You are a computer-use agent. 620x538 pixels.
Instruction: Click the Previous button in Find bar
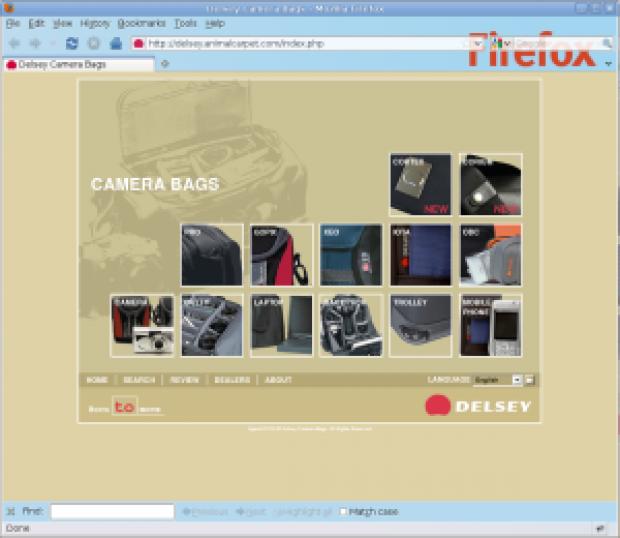coord(205,512)
